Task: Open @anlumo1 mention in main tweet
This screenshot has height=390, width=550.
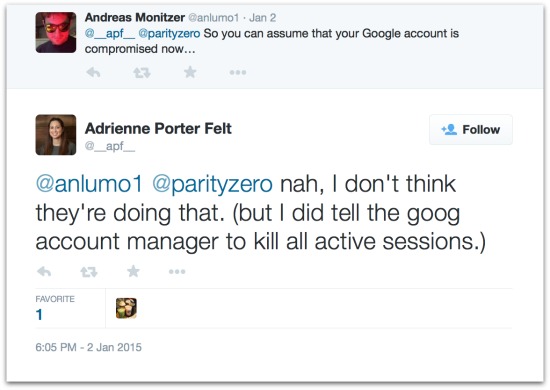Action: [89, 184]
